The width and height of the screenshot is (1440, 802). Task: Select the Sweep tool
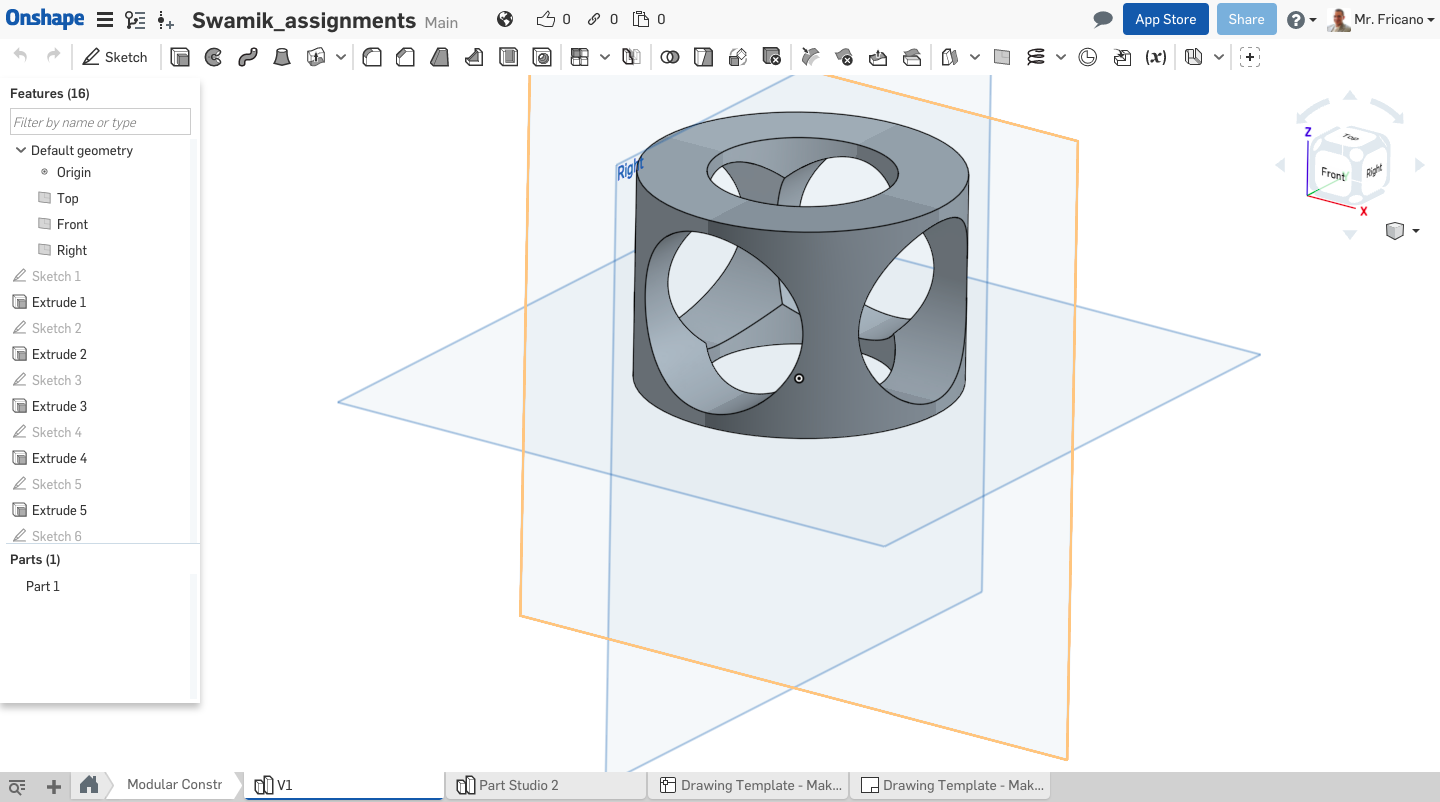coord(248,57)
